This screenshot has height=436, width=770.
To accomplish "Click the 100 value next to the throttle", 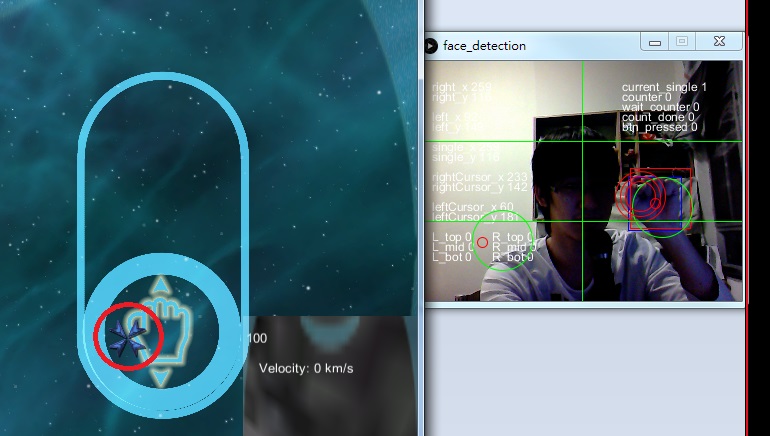I will point(257,339).
